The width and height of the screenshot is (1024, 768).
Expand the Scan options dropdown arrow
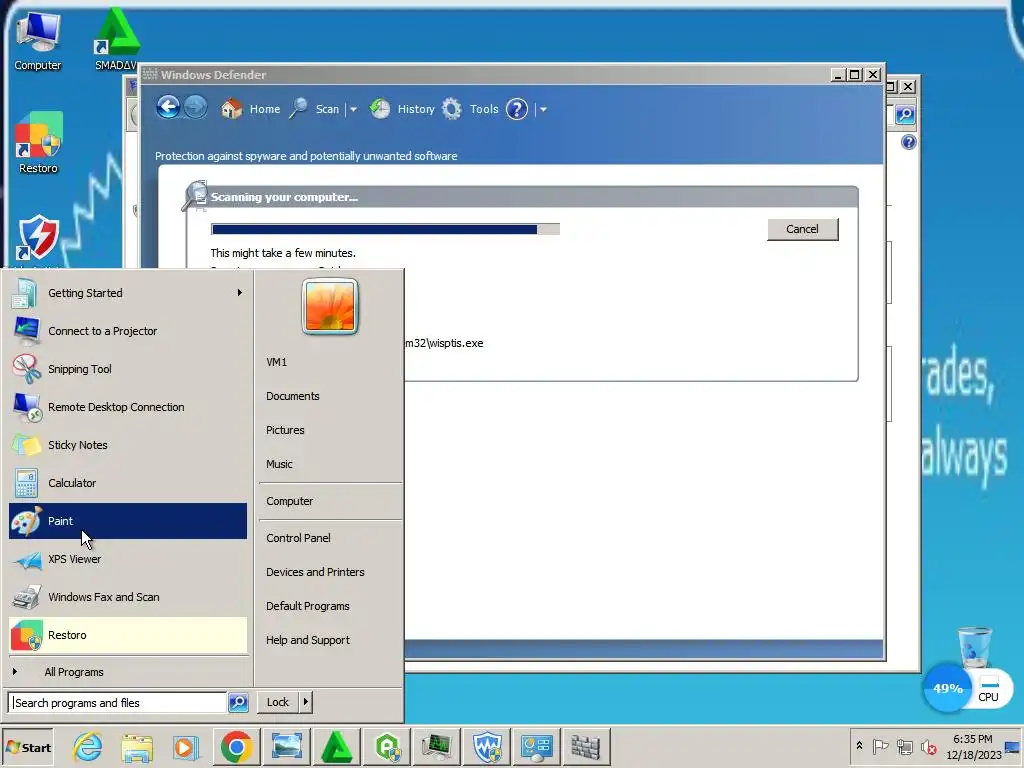click(x=353, y=109)
